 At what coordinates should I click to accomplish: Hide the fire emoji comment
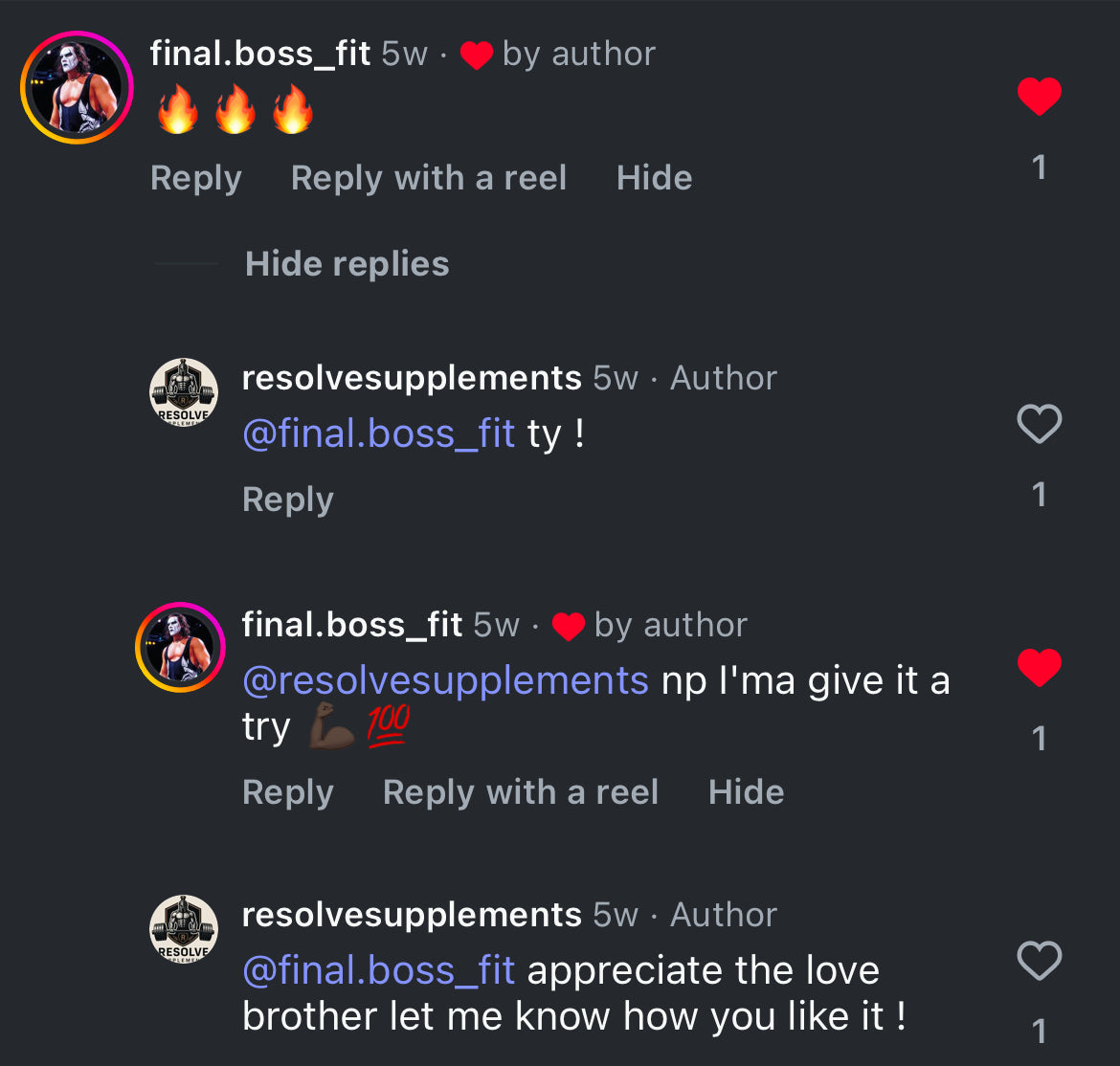[x=654, y=178]
